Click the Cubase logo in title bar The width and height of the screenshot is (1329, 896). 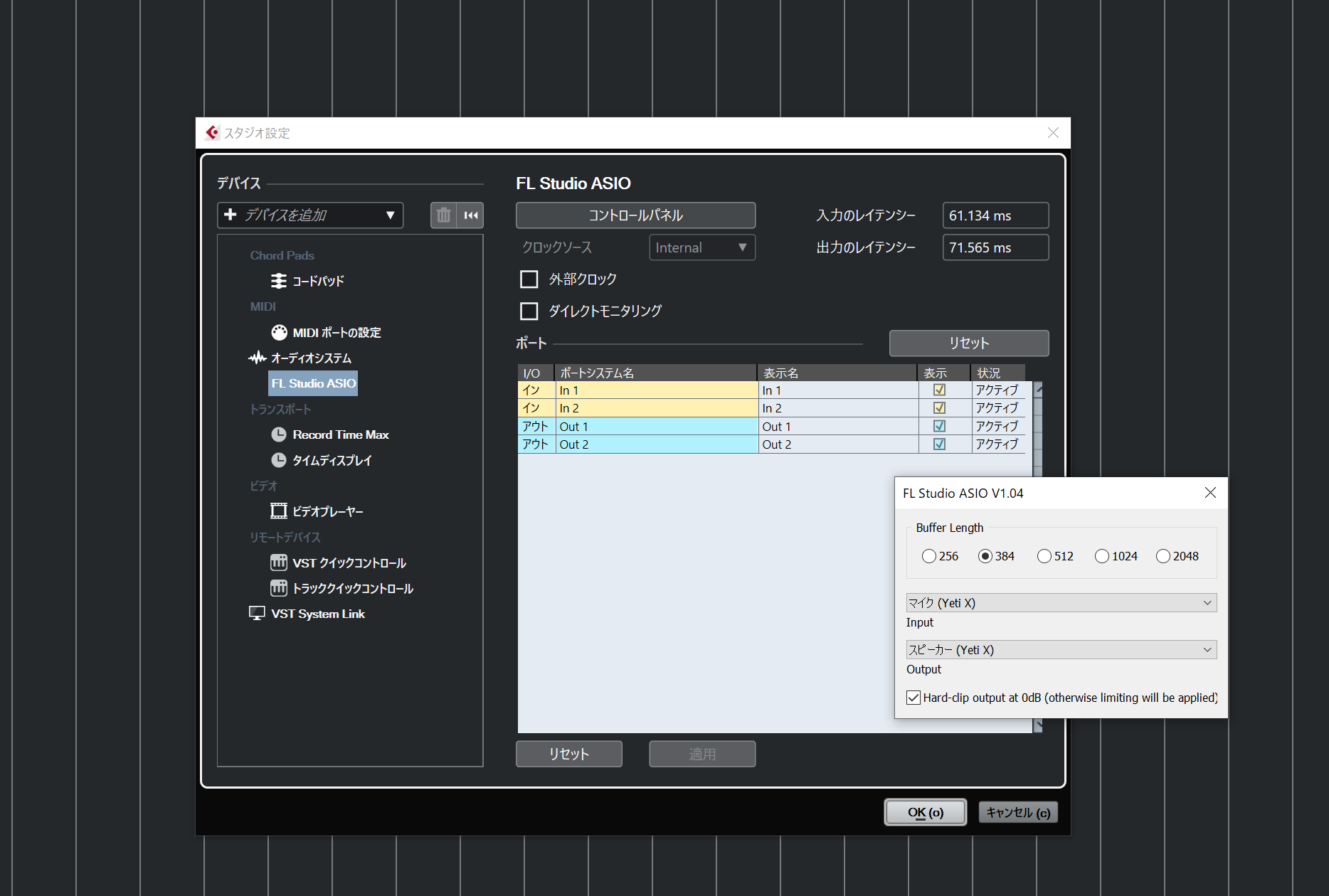pos(212,133)
